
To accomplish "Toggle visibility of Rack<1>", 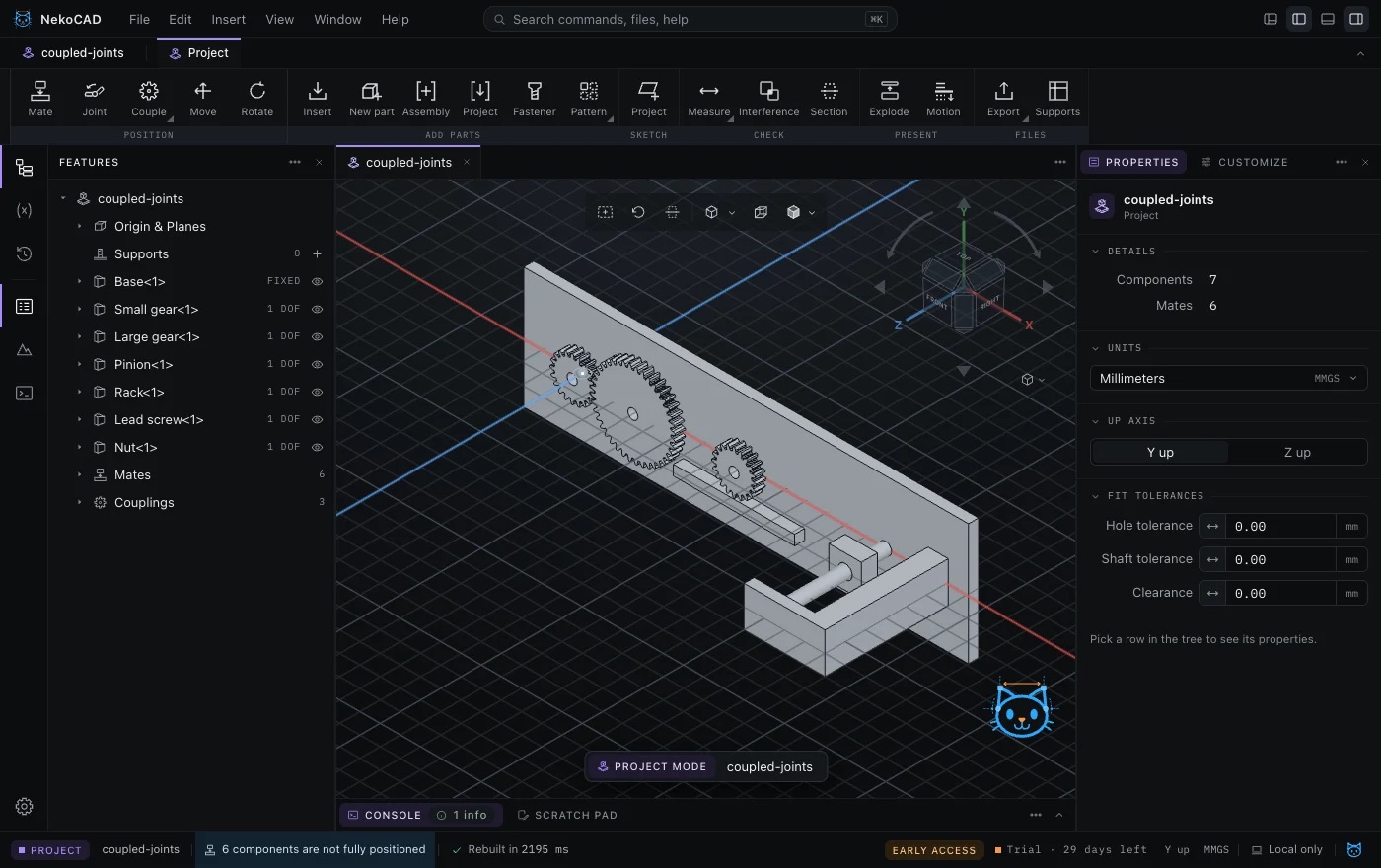I will click(318, 392).
